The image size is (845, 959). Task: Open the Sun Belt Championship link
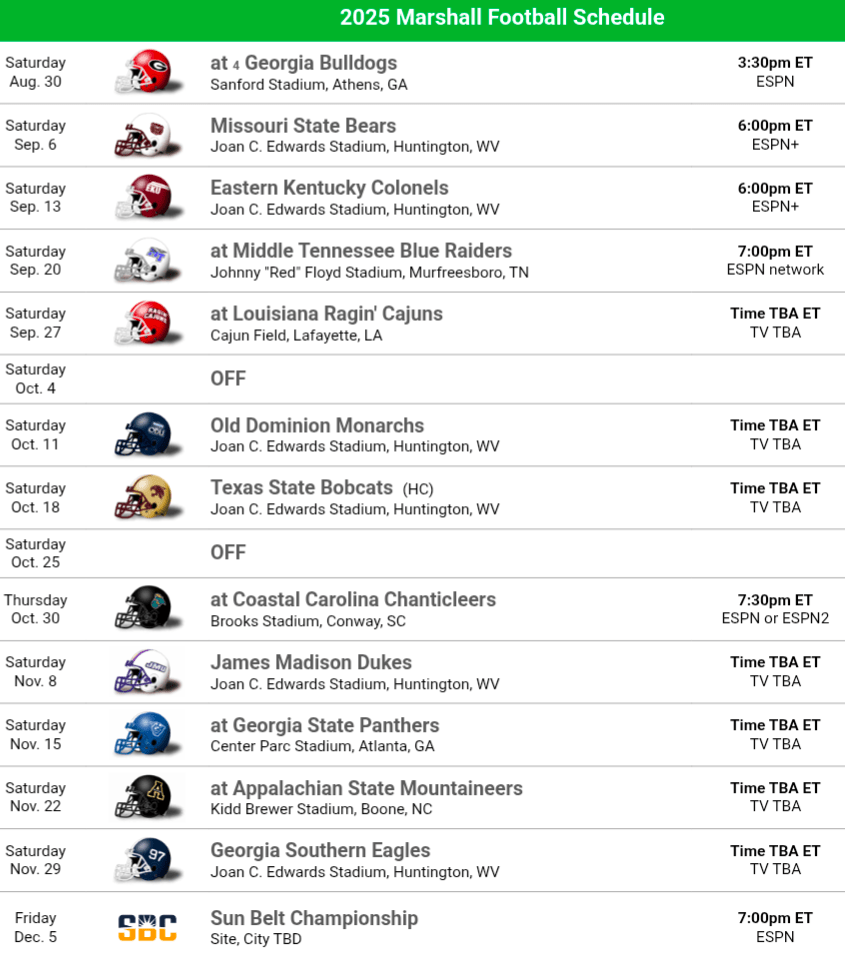314,918
